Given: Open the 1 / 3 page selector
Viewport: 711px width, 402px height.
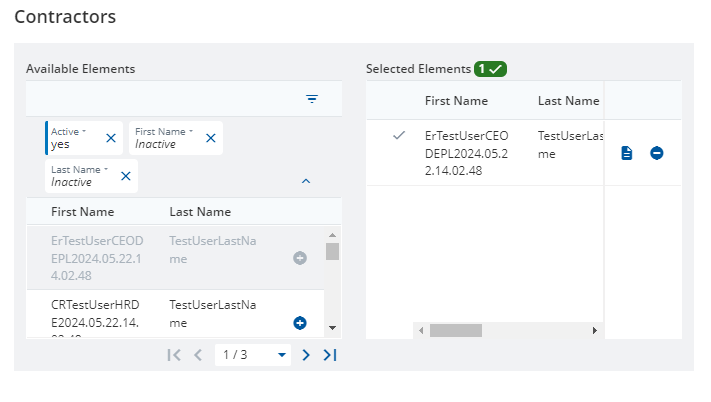Looking at the screenshot, I should (x=253, y=355).
